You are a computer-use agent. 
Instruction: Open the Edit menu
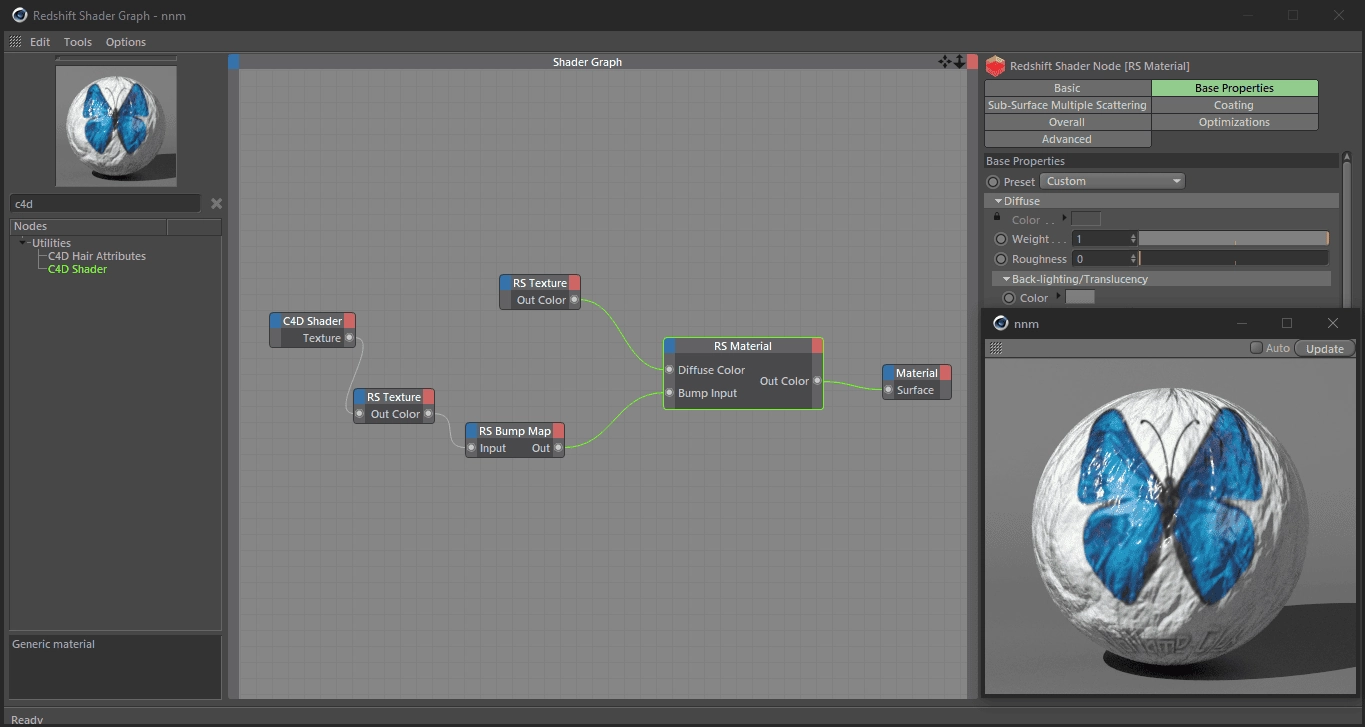[x=40, y=42]
